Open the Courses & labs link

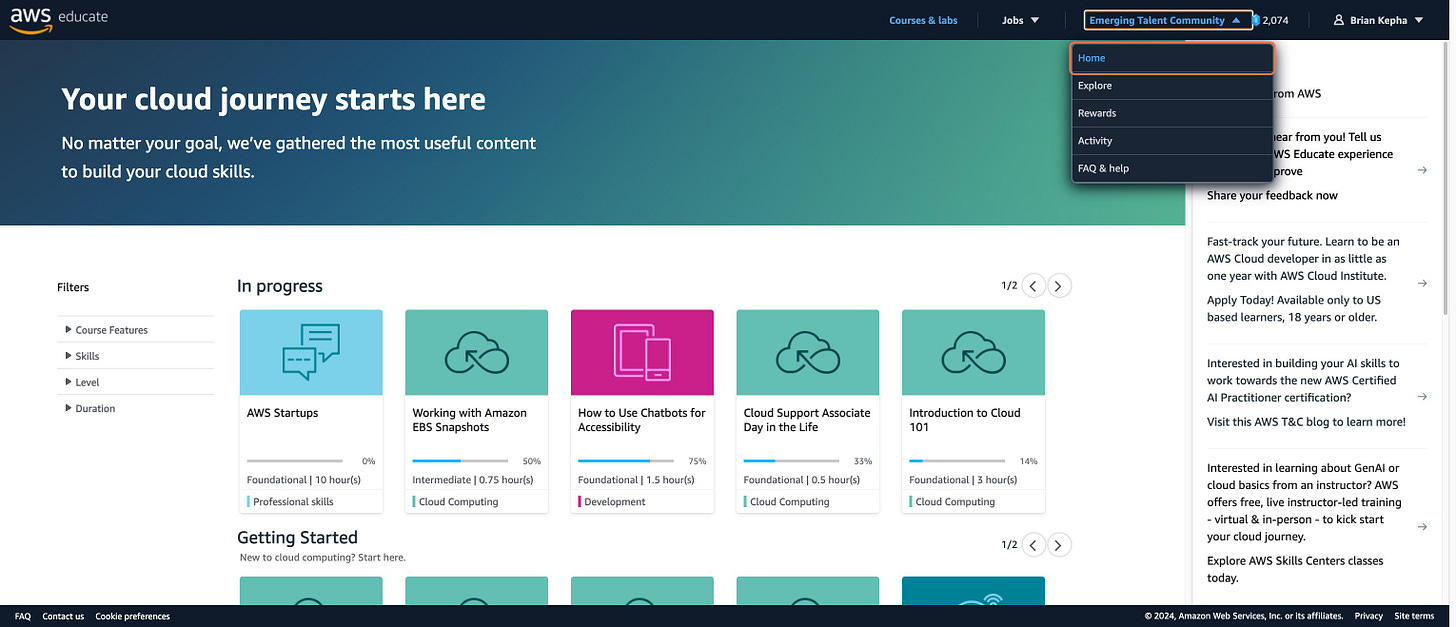(923, 20)
